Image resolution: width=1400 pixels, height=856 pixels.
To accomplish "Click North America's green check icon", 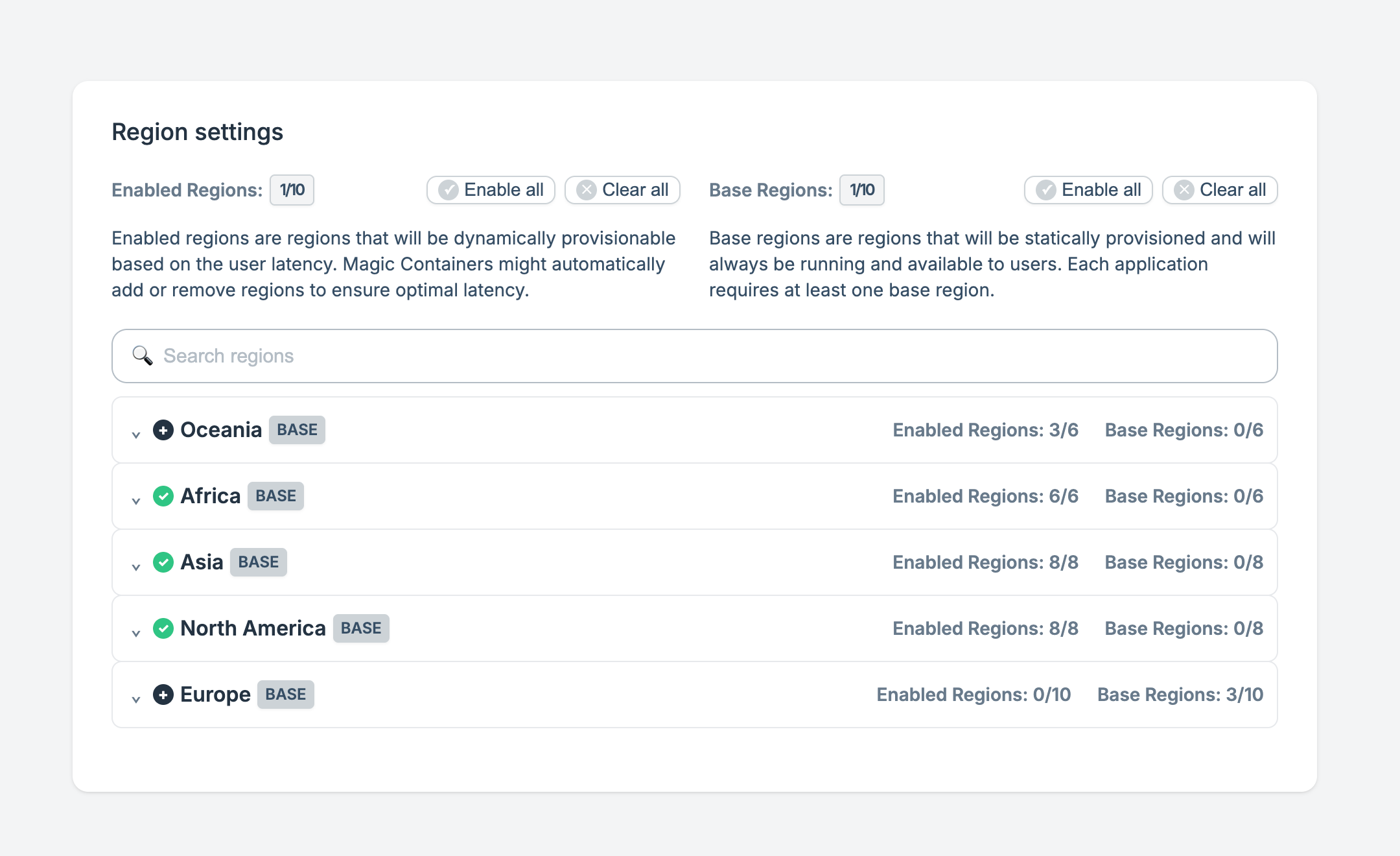I will pos(163,628).
